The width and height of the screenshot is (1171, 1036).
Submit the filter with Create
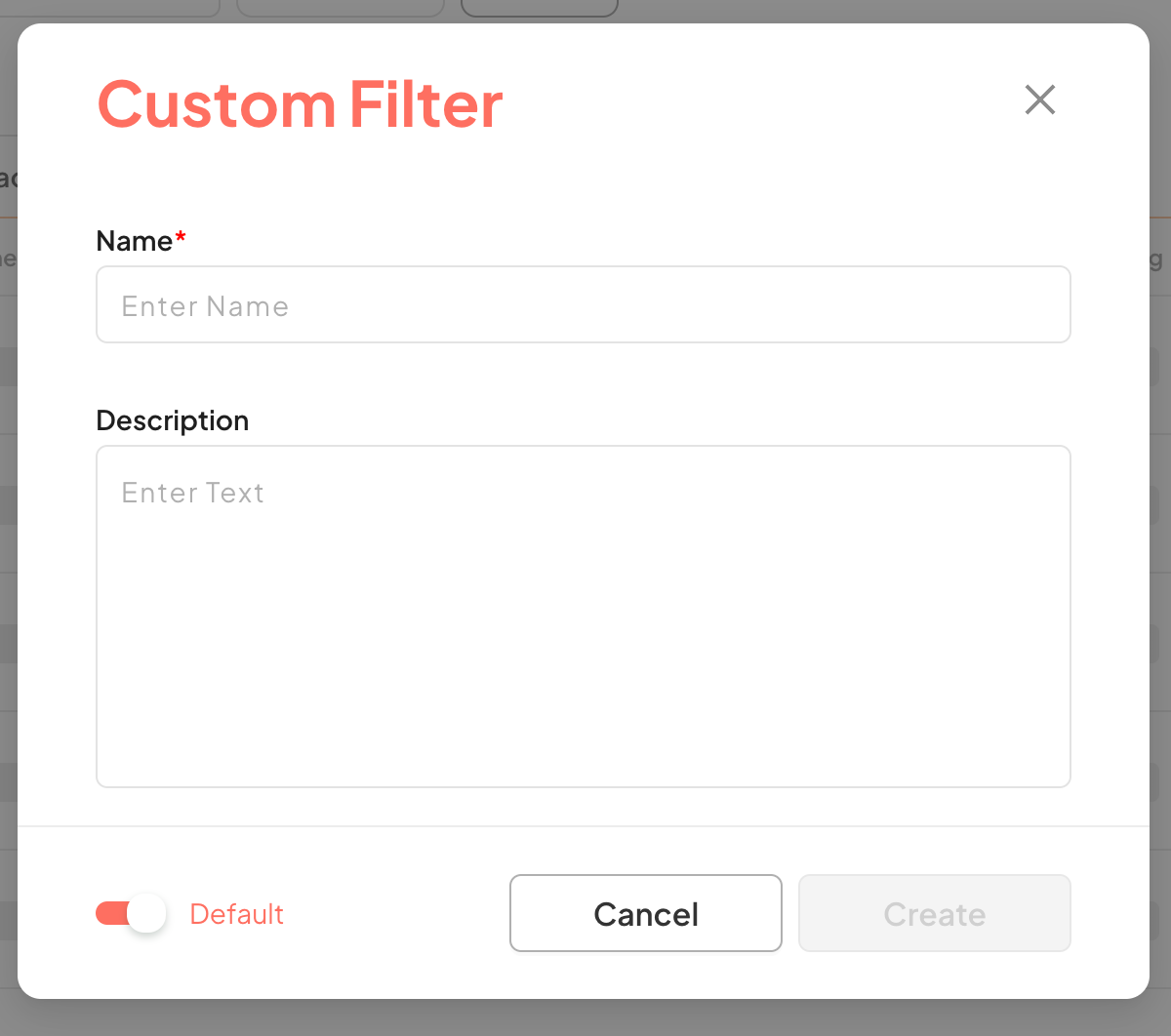pyautogui.click(x=934, y=914)
